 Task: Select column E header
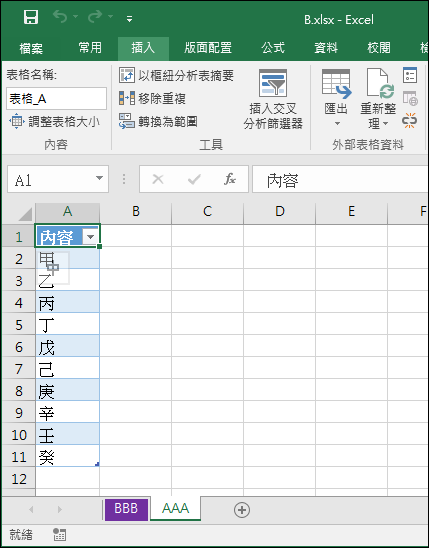coord(351,211)
